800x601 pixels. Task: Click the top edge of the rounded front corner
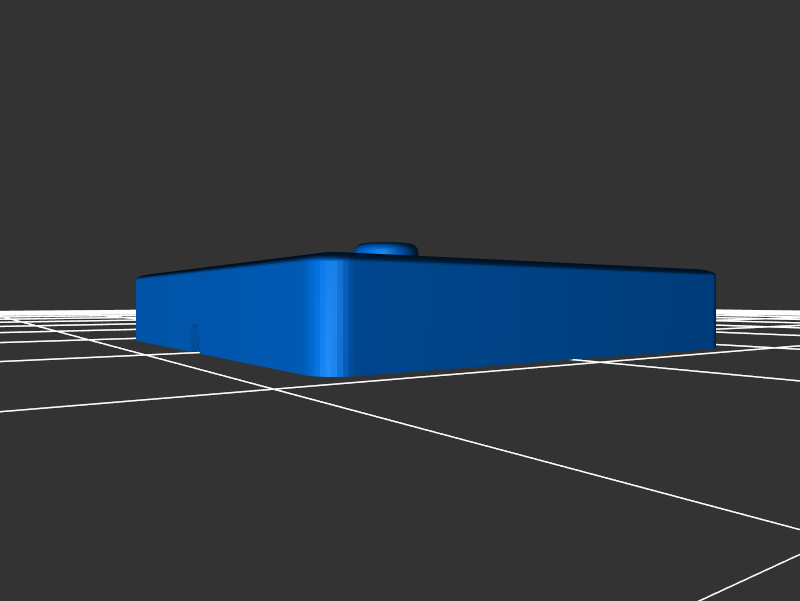[331, 256]
